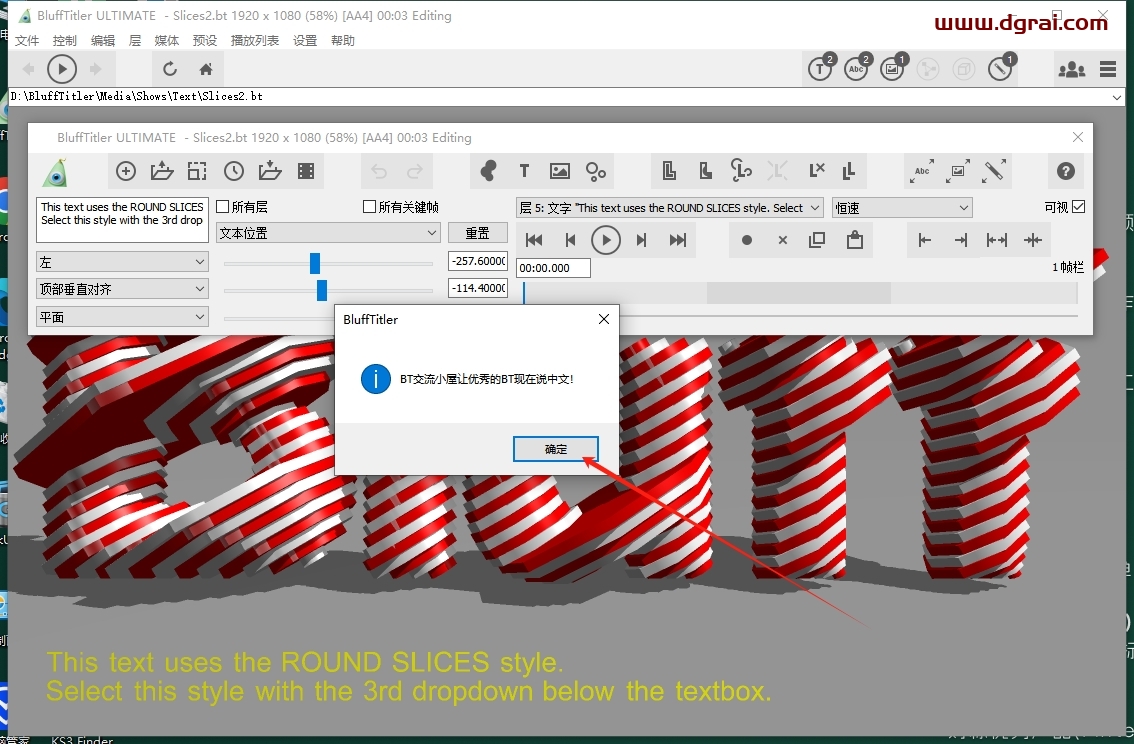
Task: Click the 确定 button in the BluffTitler dialog
Action: tap(555, 449)
